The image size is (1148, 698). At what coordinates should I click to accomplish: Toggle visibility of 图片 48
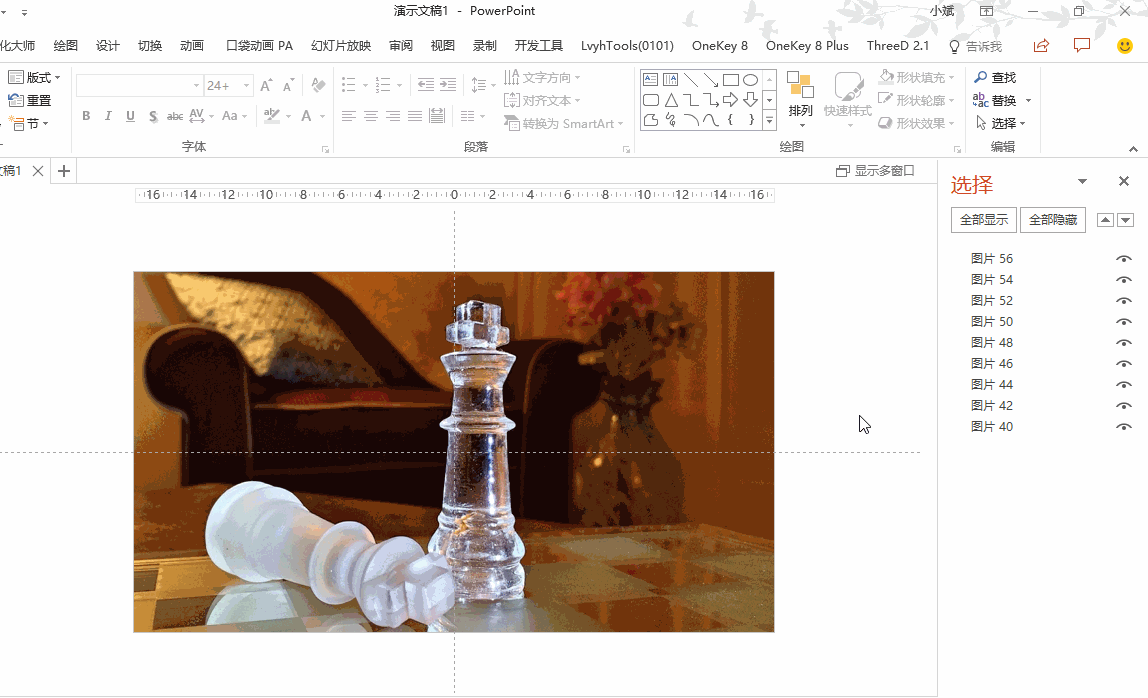click(x=1124, y=343)
